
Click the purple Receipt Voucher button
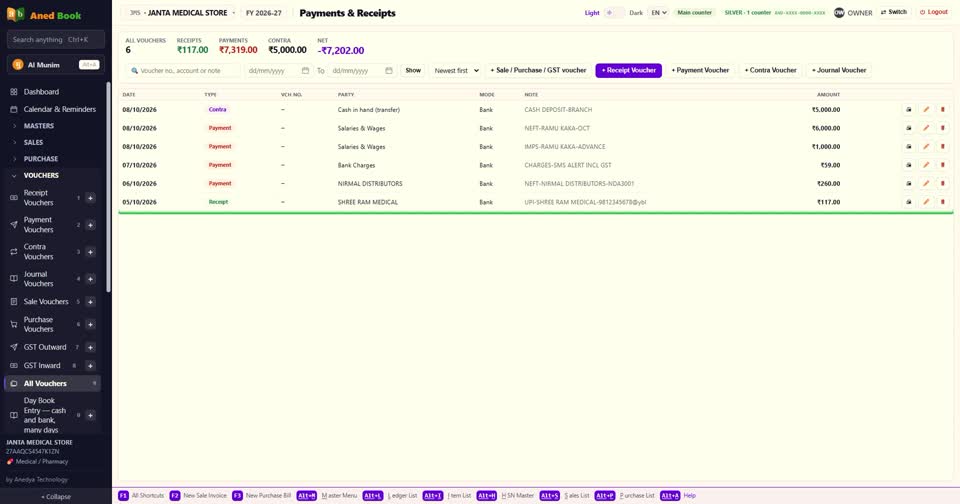point(629,70)
